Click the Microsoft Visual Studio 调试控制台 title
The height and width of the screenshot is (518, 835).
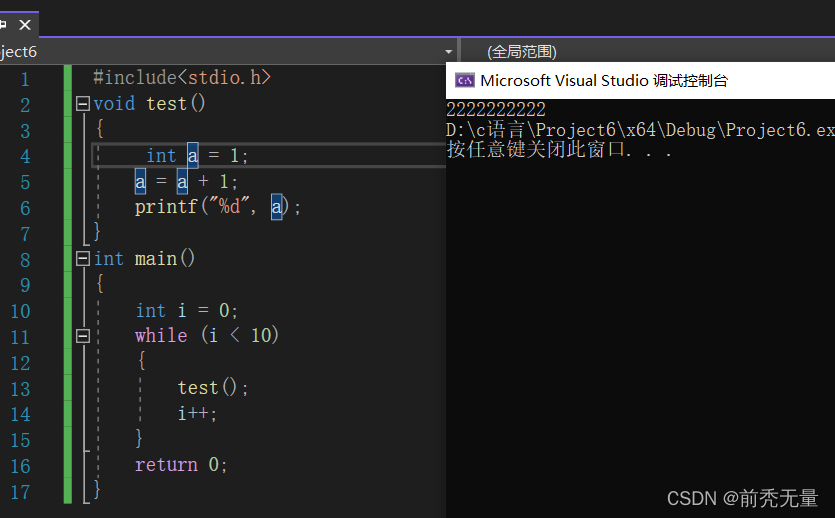[604, 80]
